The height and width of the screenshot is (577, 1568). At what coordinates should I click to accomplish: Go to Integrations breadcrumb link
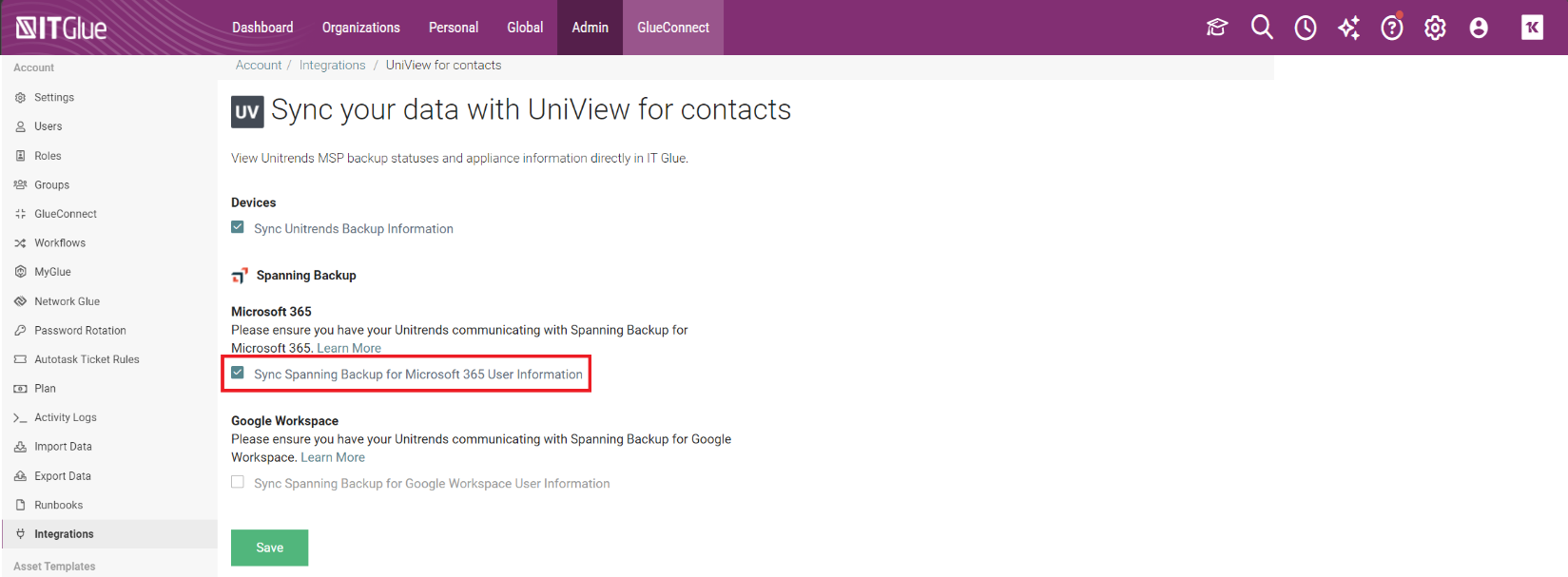[332, 66]
